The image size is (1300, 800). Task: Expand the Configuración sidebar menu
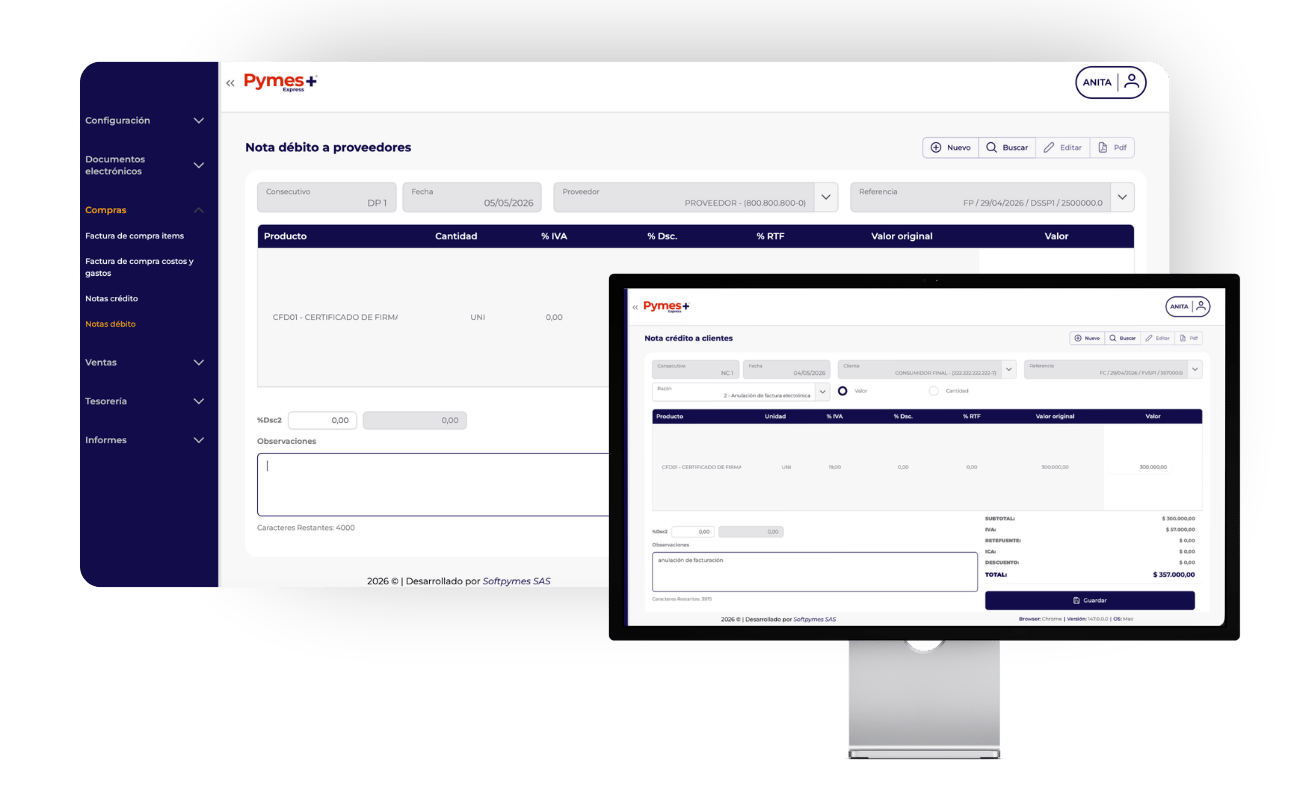click(145, 120)
